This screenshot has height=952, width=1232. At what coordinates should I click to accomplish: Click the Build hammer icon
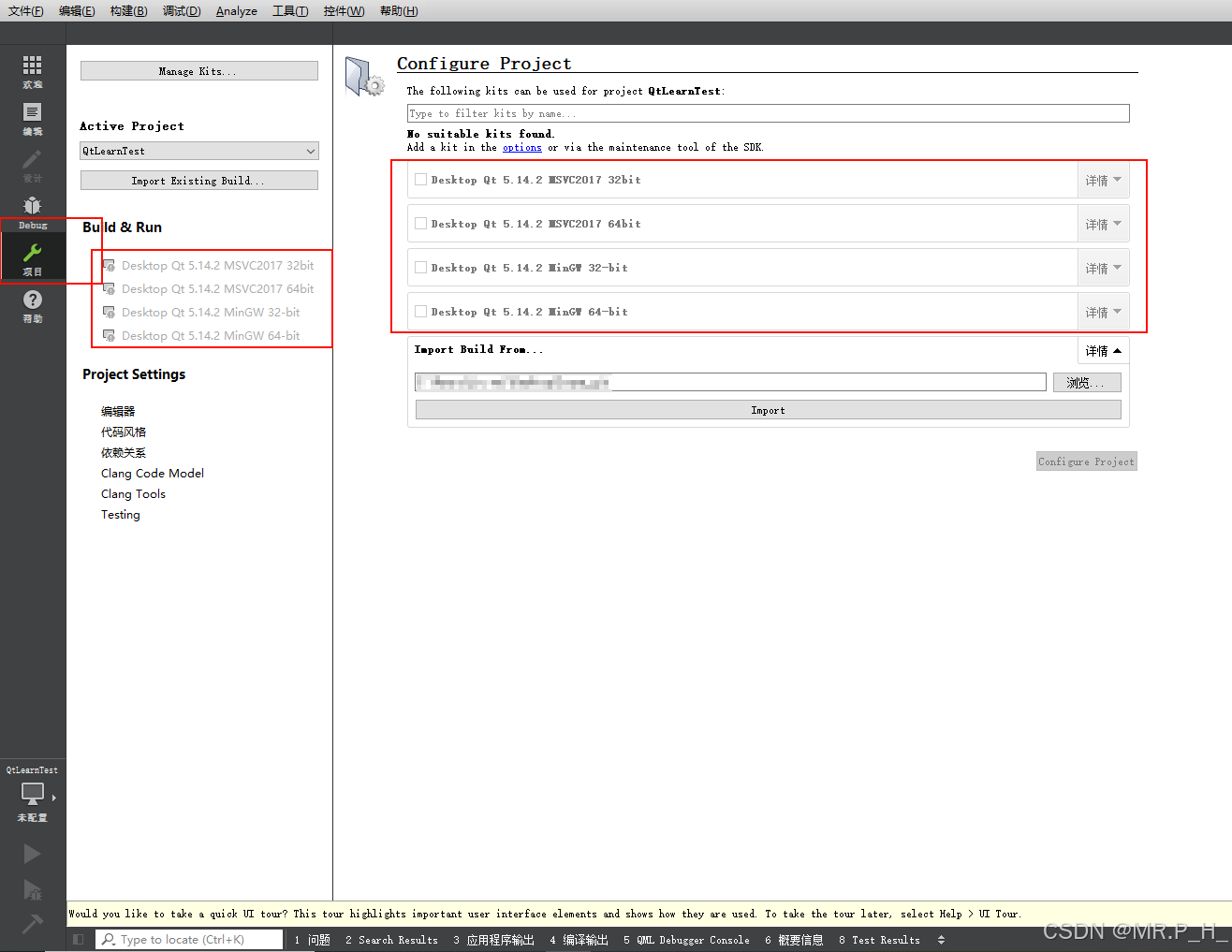33,924
